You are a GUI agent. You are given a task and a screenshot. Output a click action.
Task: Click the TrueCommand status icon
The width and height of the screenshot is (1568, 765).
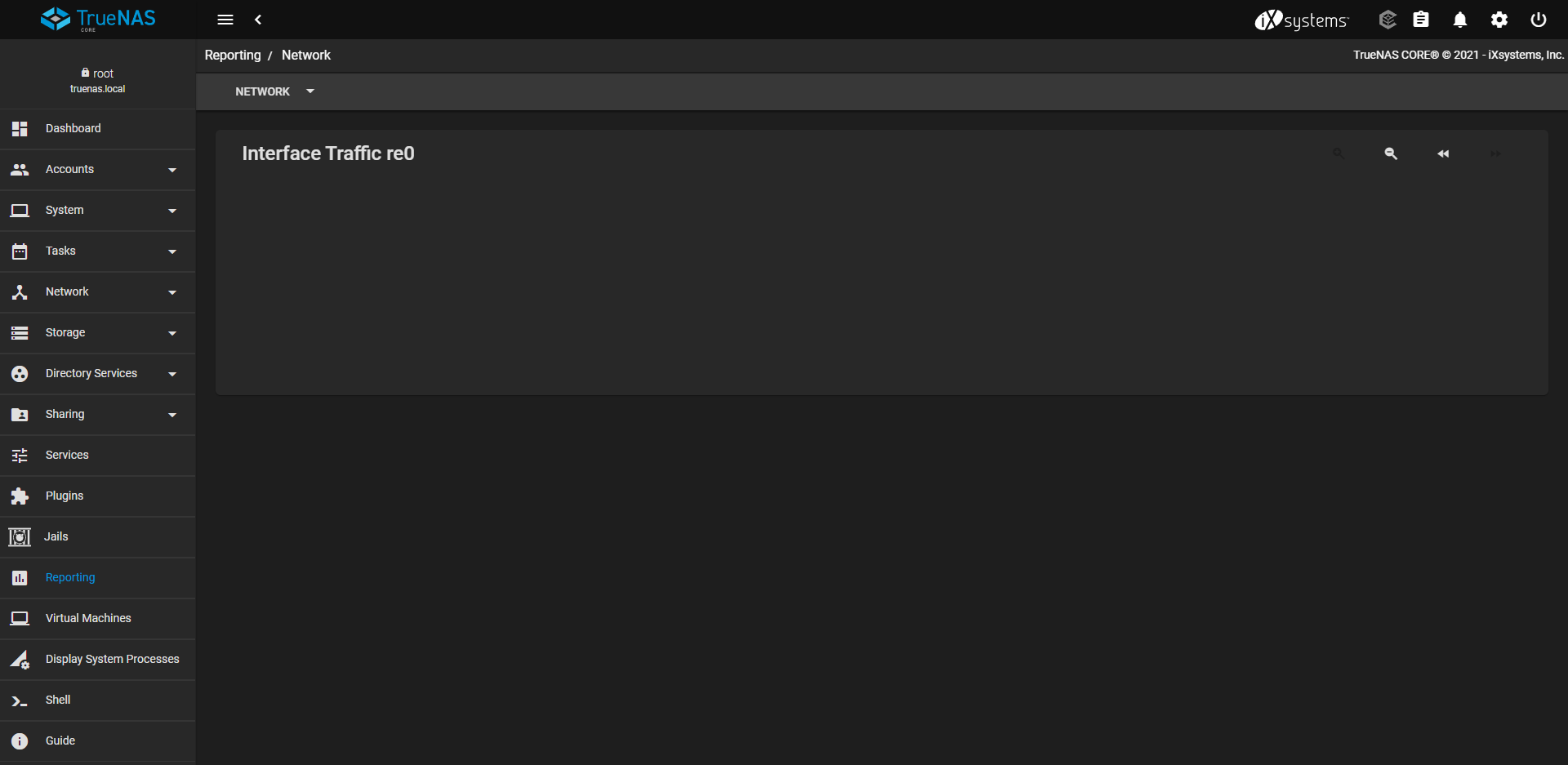[1388, 20]
